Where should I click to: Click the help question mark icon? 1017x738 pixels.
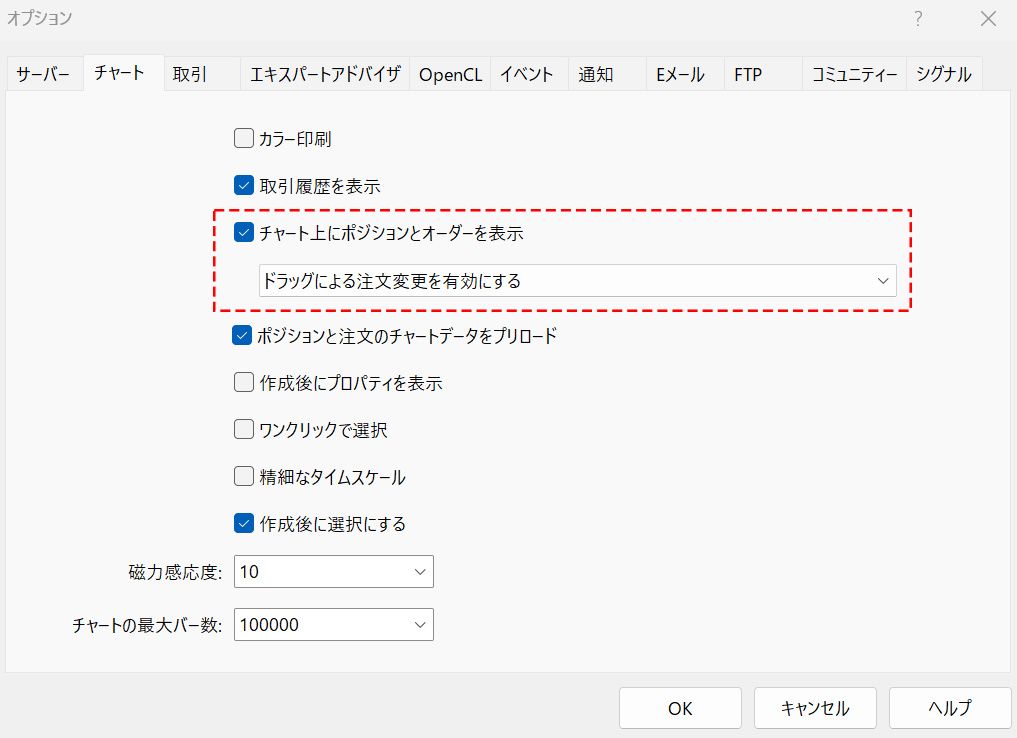click(918, 19)
